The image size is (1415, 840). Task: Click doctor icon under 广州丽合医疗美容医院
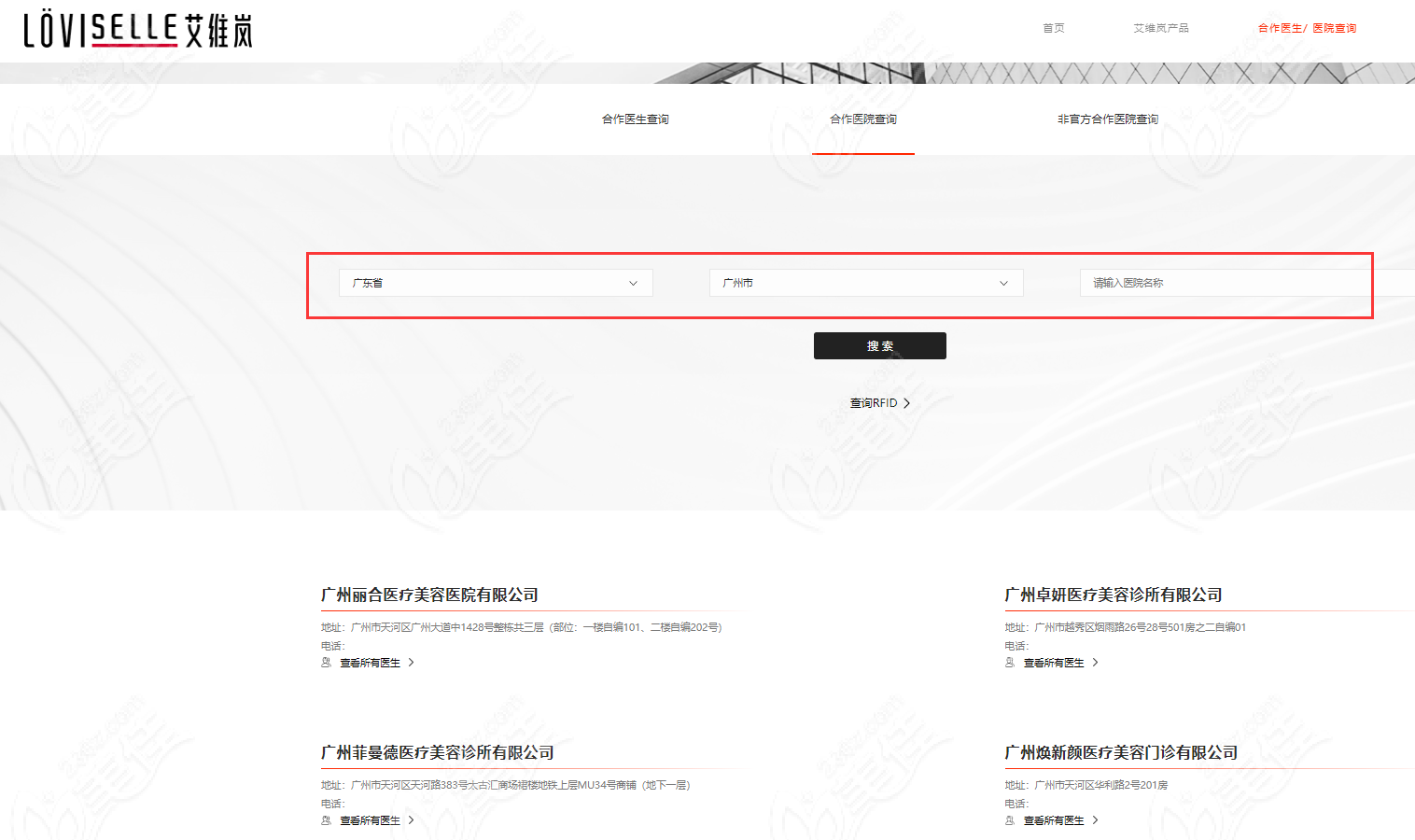pos(327,663)
